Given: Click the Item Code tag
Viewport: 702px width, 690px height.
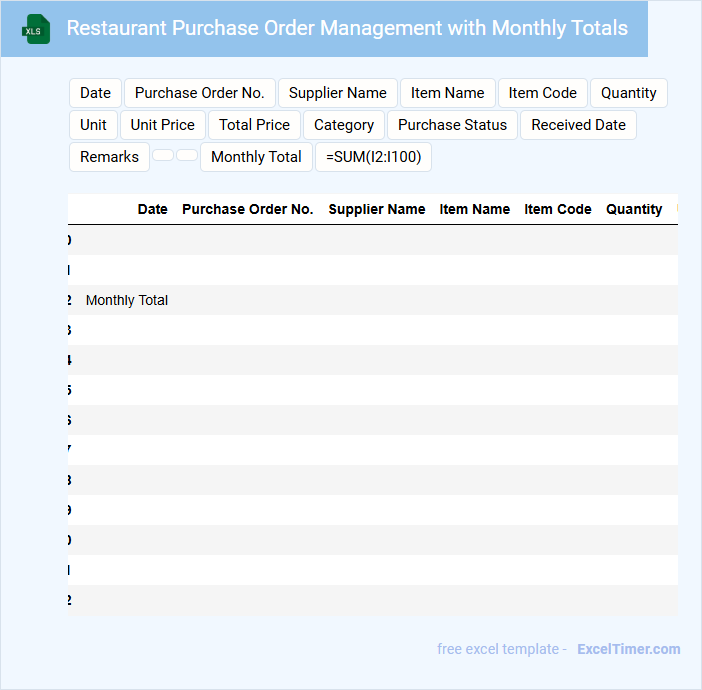Looking at the screenshot, I should pyautogui.click(x=543, y=93).
